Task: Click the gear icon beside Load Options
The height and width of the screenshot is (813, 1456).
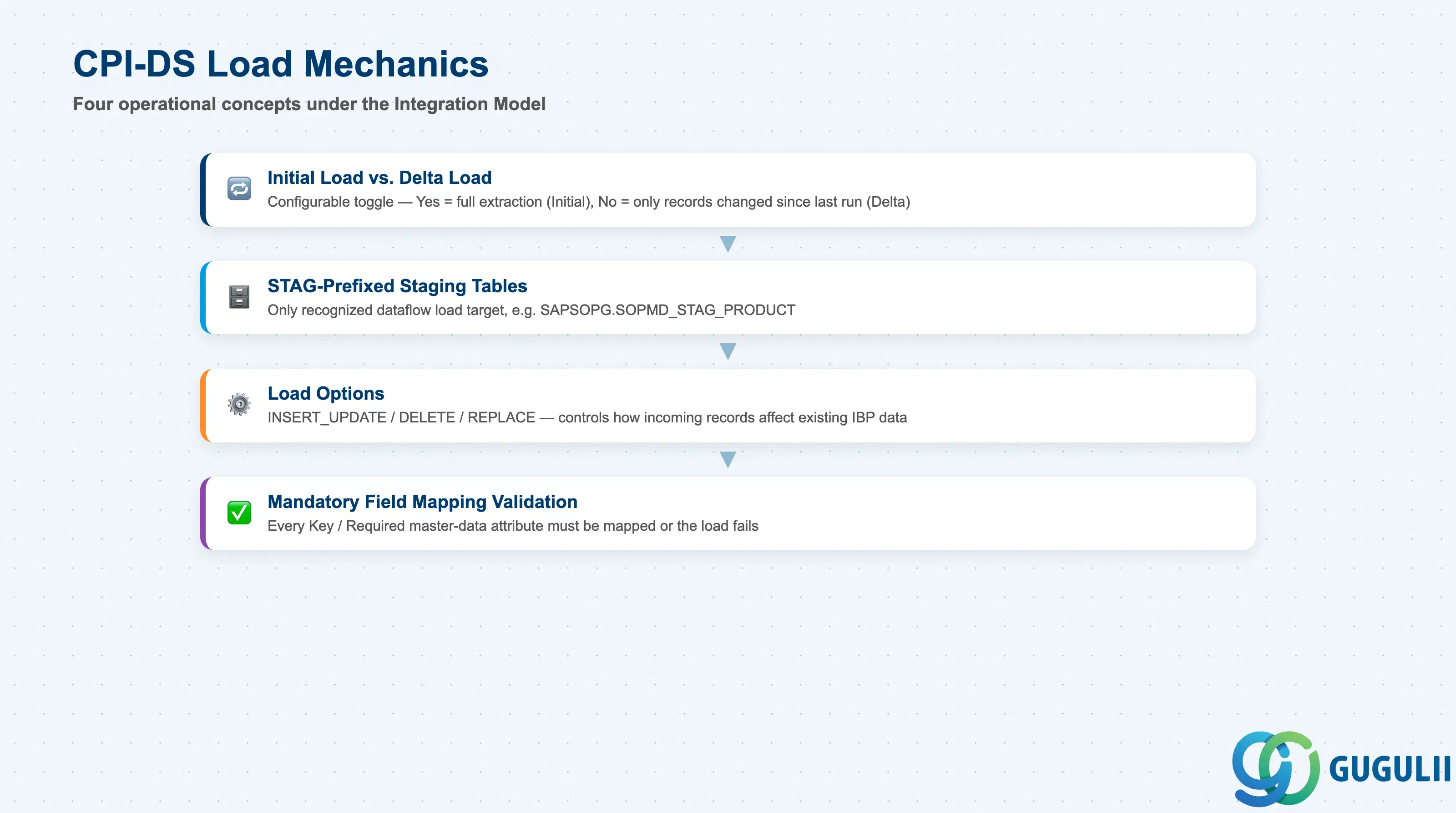Action: click(239, 404)
